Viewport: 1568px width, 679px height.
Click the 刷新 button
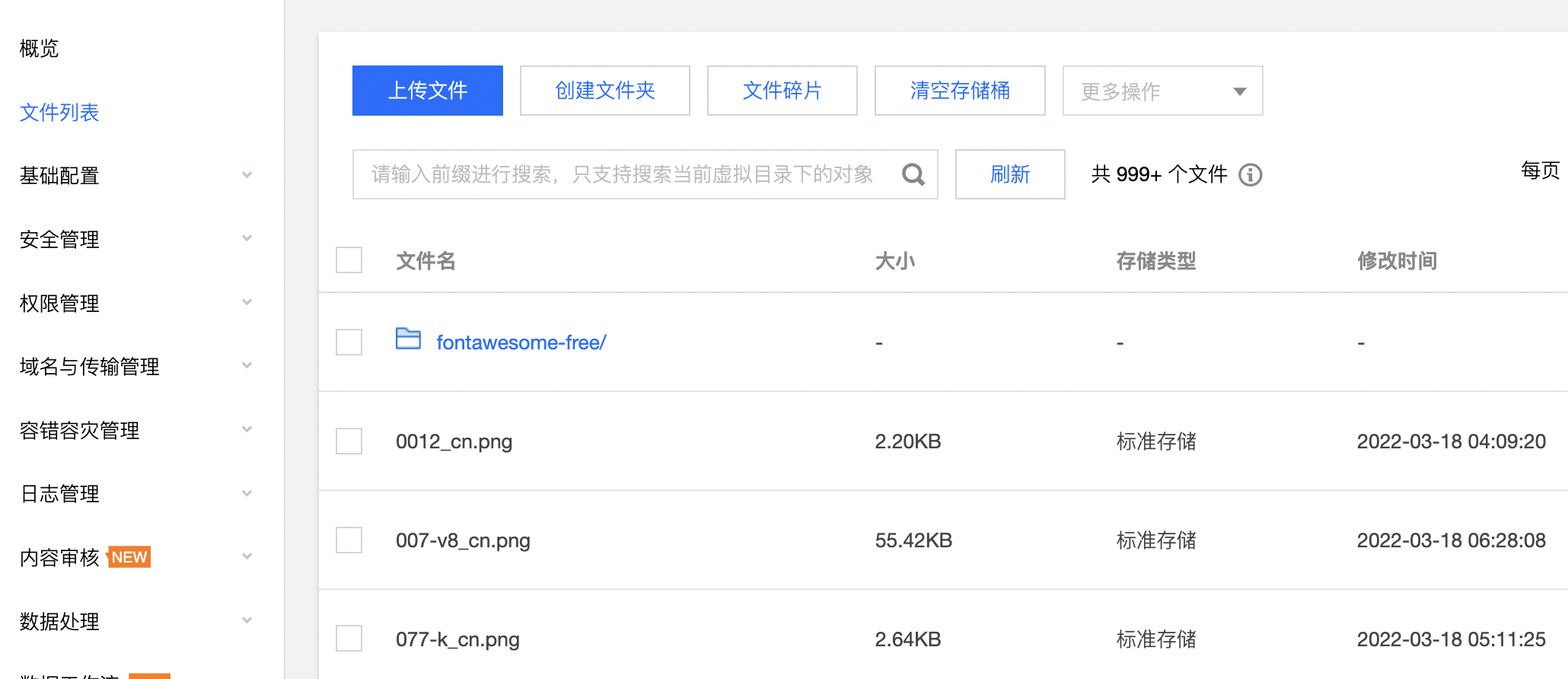click(1010, 174)
